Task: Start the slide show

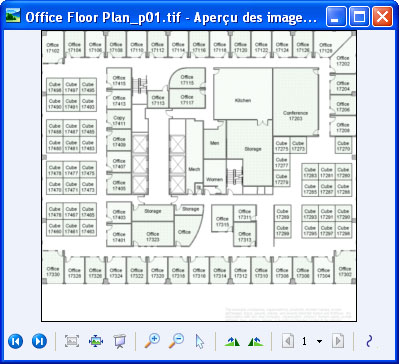Action: tap(119, 341)
